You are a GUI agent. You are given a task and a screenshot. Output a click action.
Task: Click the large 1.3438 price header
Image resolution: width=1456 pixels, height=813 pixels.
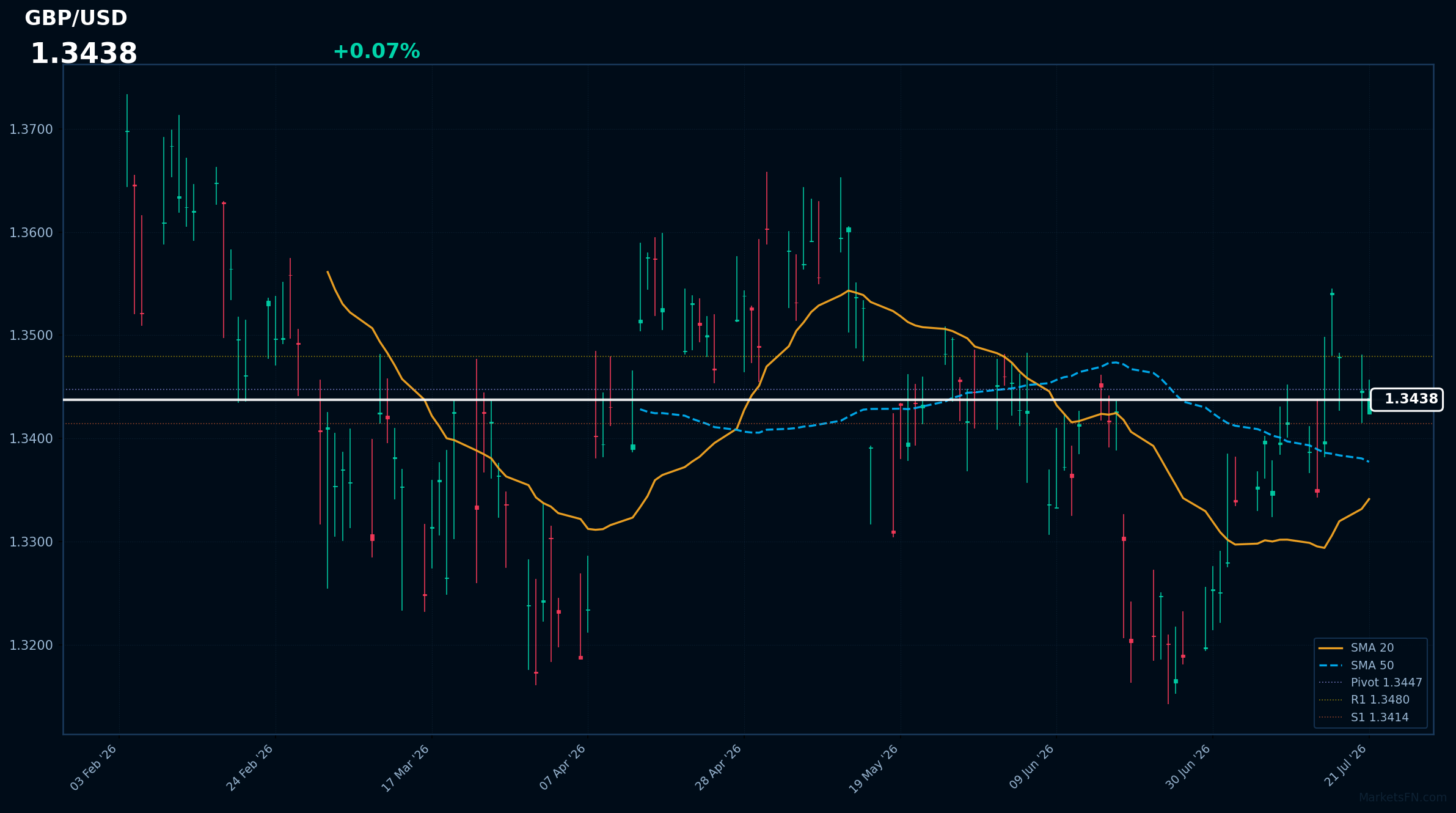click(x=84, y=54)
